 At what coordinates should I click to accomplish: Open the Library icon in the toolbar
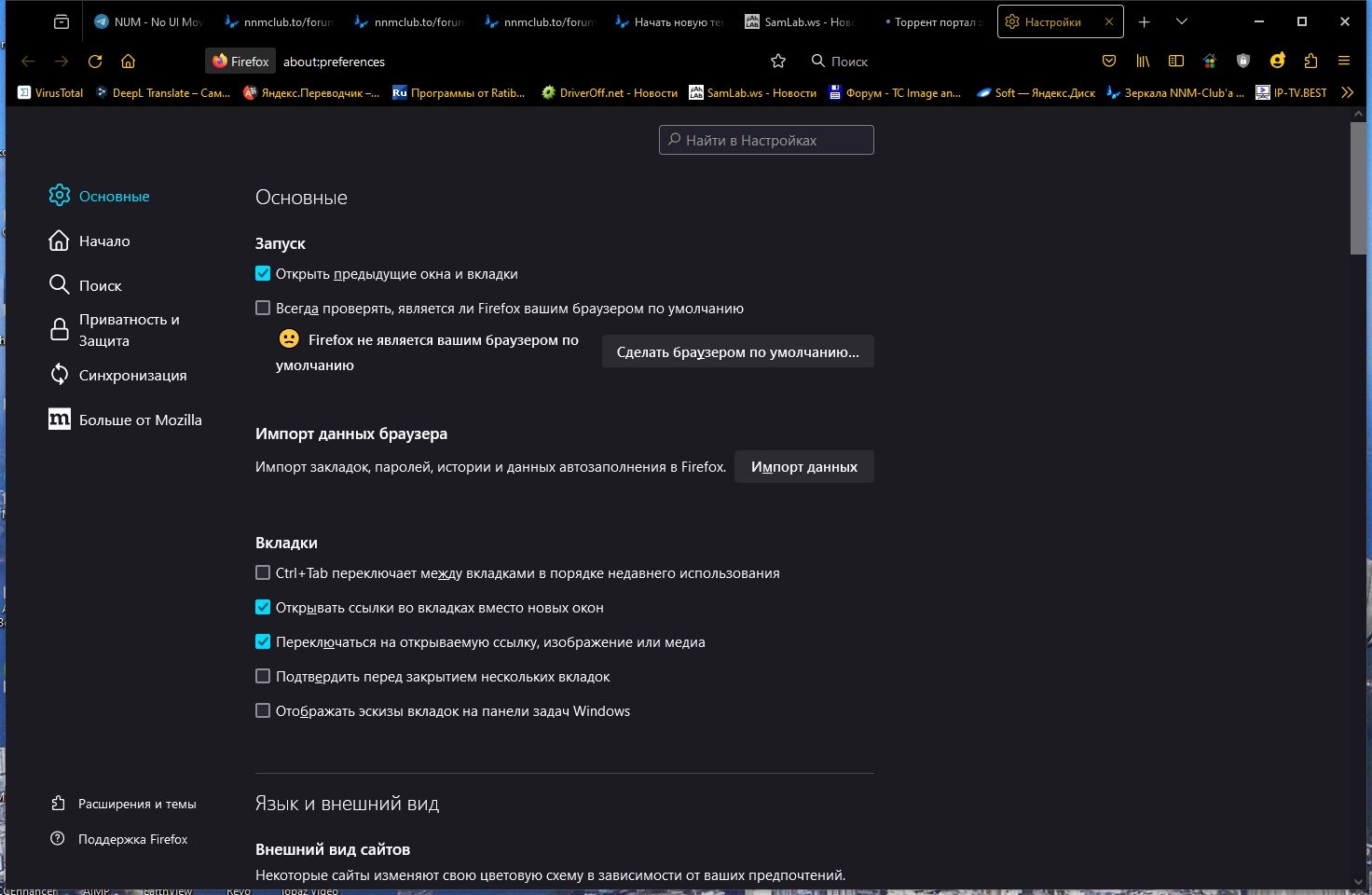pyautogui.click(x=1142, y=61)
